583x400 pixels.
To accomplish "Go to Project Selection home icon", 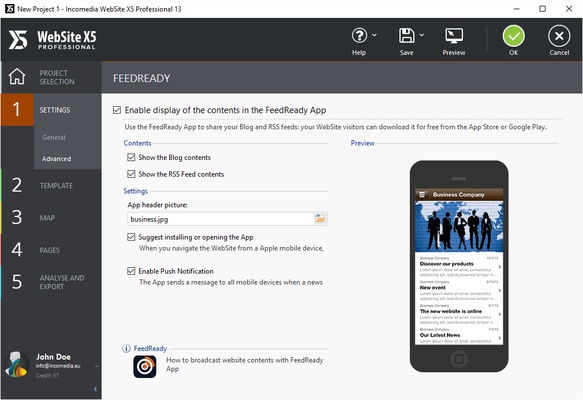I will click(17, 77).
